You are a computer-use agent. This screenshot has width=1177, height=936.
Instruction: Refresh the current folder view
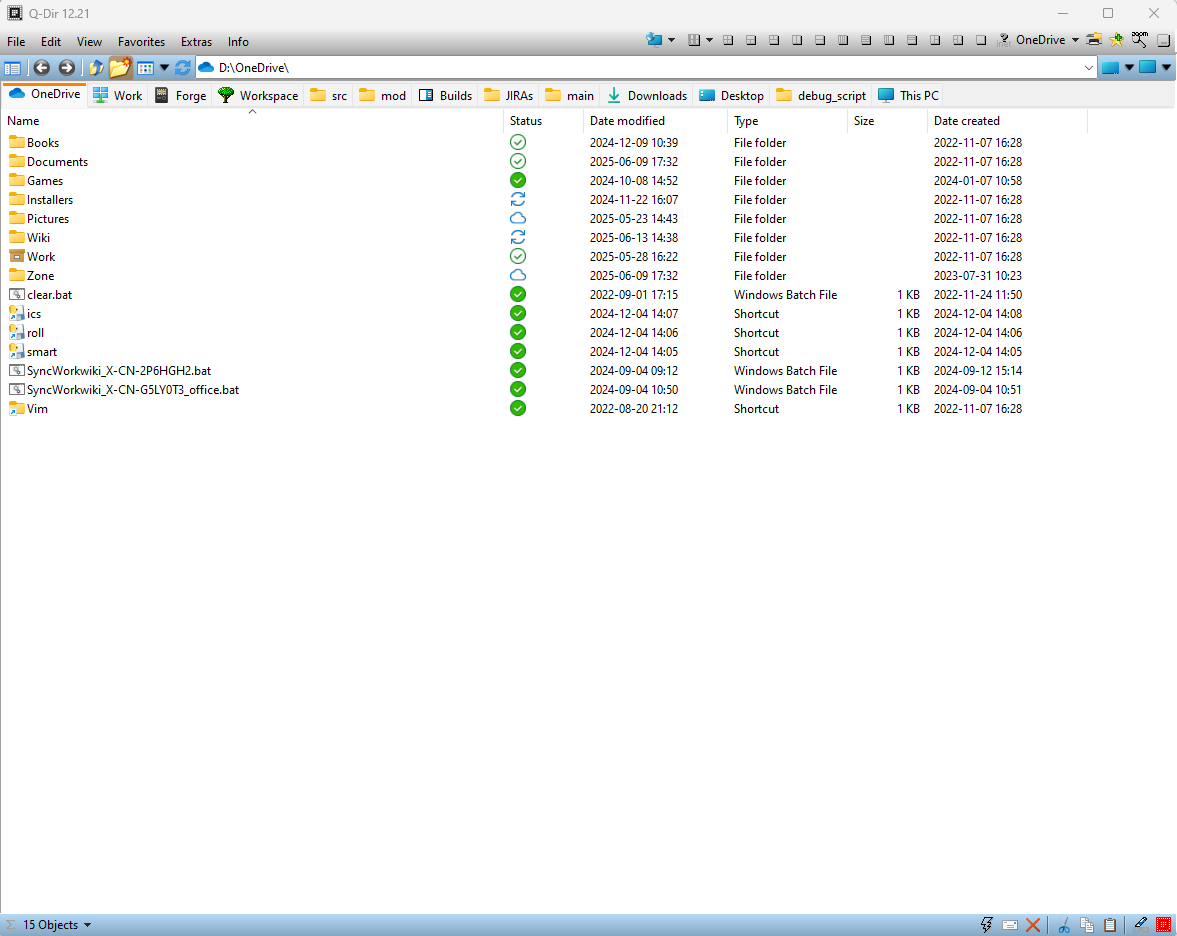(x=183, y=68)
